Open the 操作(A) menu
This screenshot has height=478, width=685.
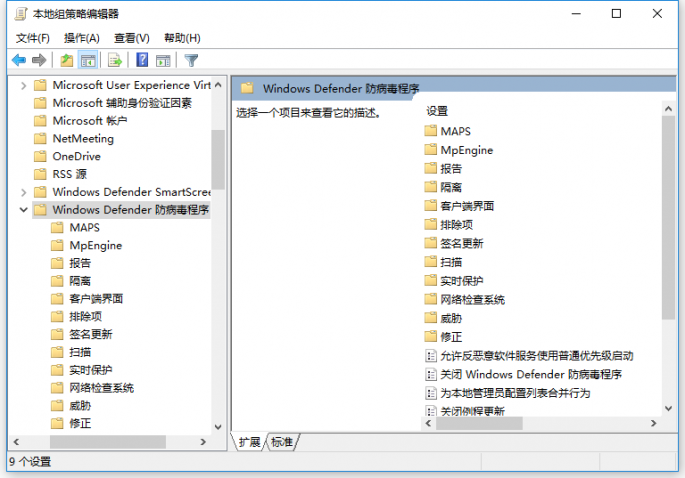click(x=82, y=38)
